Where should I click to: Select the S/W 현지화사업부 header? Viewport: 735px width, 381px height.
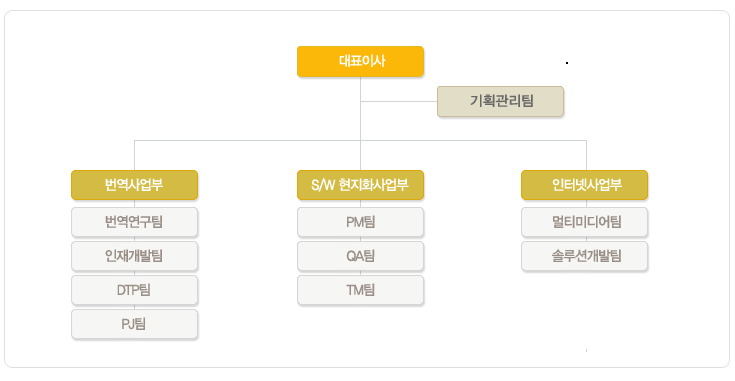tap(360, 185)
